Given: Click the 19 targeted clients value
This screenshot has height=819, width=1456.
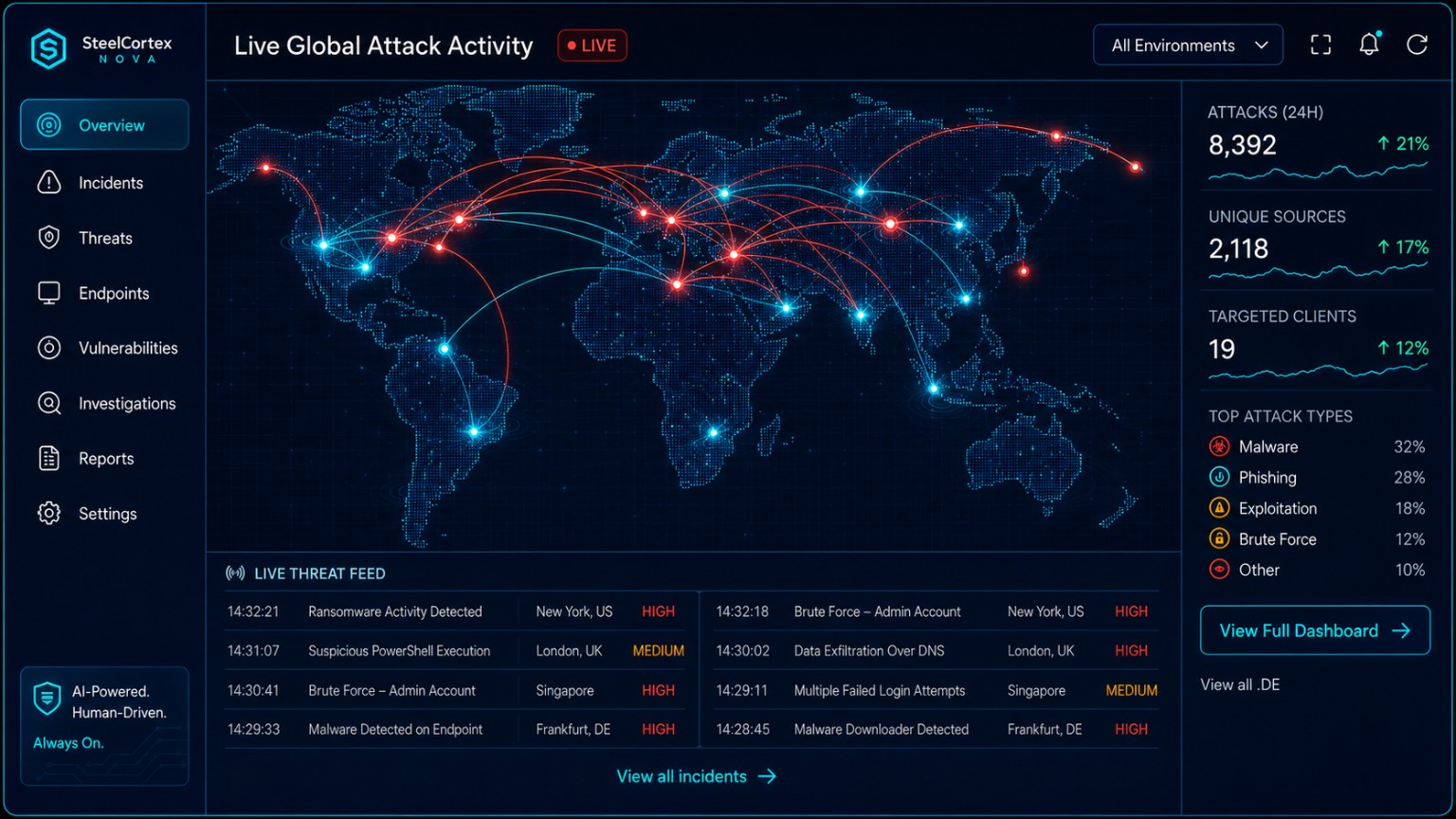Looking at the screenshot, I should click(1222, 349).
